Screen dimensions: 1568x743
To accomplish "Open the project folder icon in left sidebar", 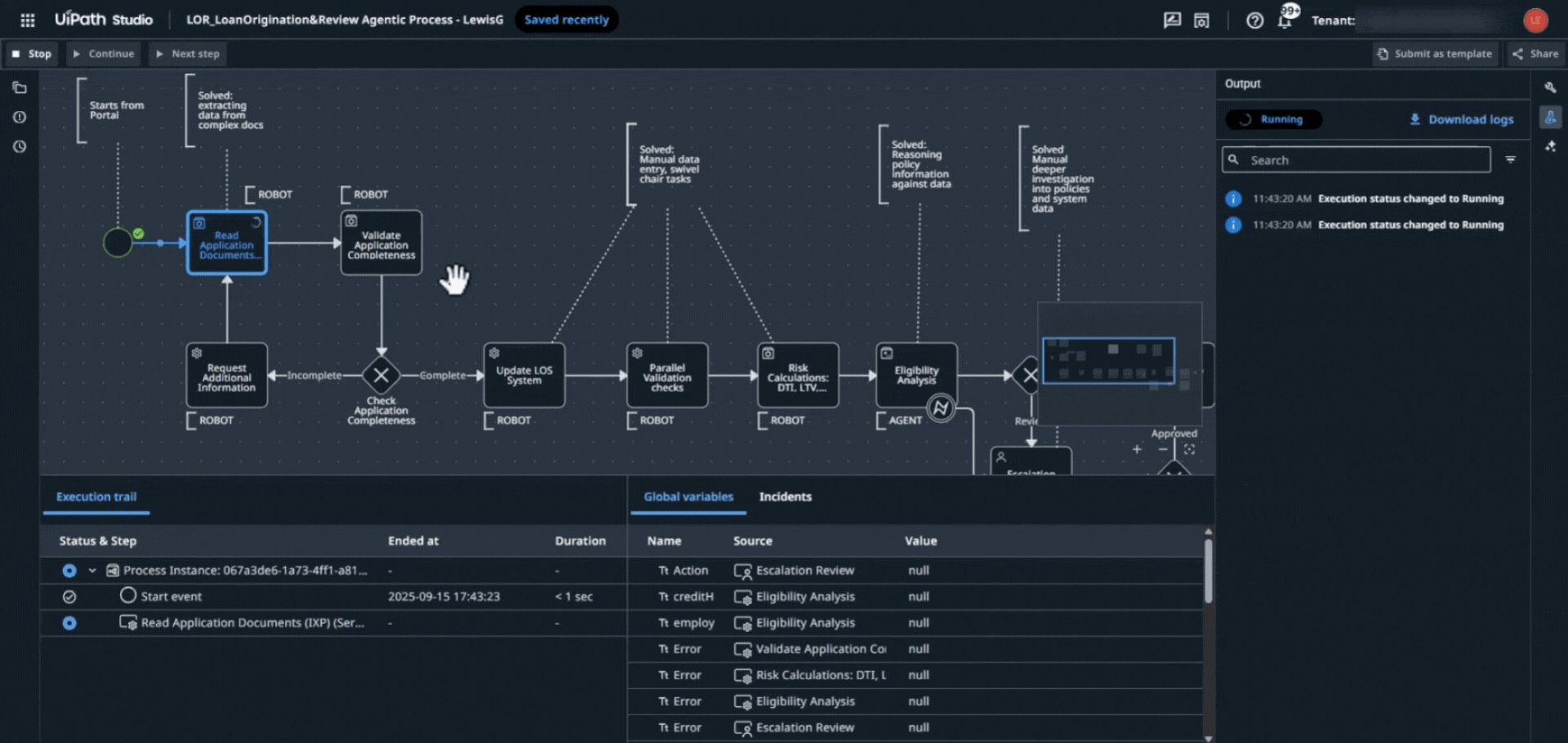I will [x=20, y=87].
